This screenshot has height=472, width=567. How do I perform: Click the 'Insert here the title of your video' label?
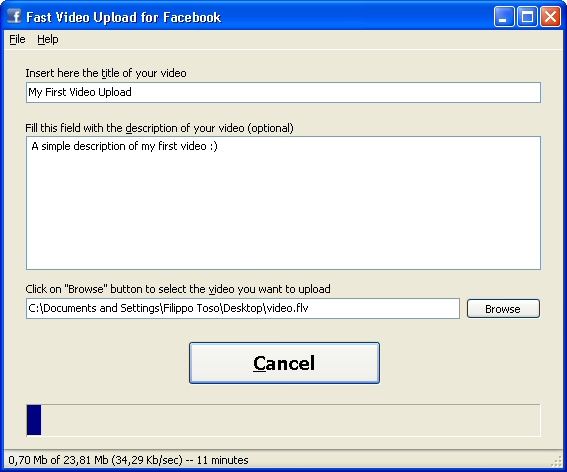tap(106, 73)
